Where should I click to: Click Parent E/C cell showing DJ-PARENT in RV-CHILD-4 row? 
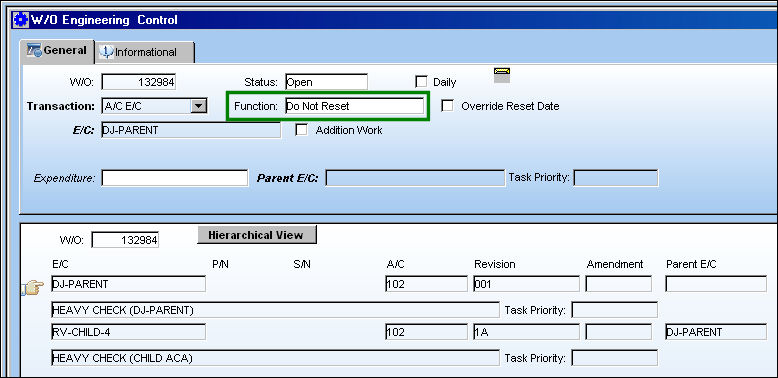point(716,332)
